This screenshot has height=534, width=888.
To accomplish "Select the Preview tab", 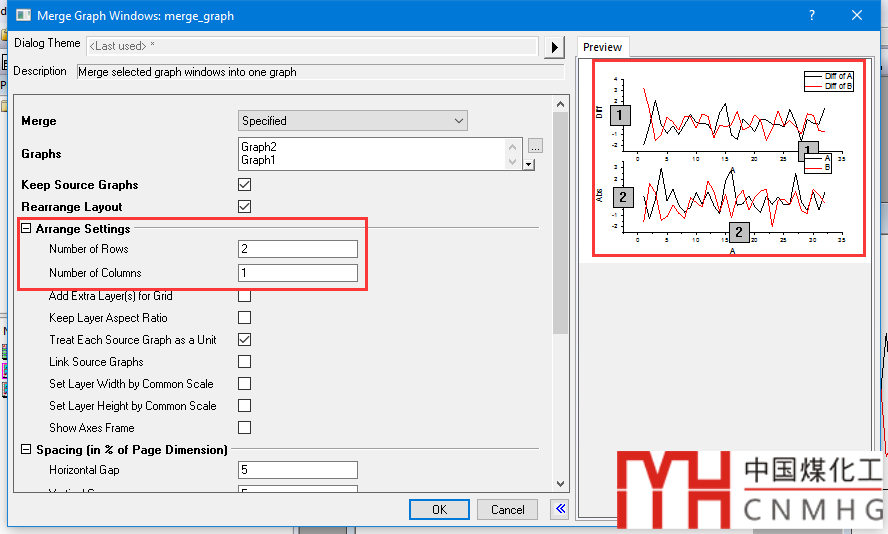I will click(x=603, y=47).
